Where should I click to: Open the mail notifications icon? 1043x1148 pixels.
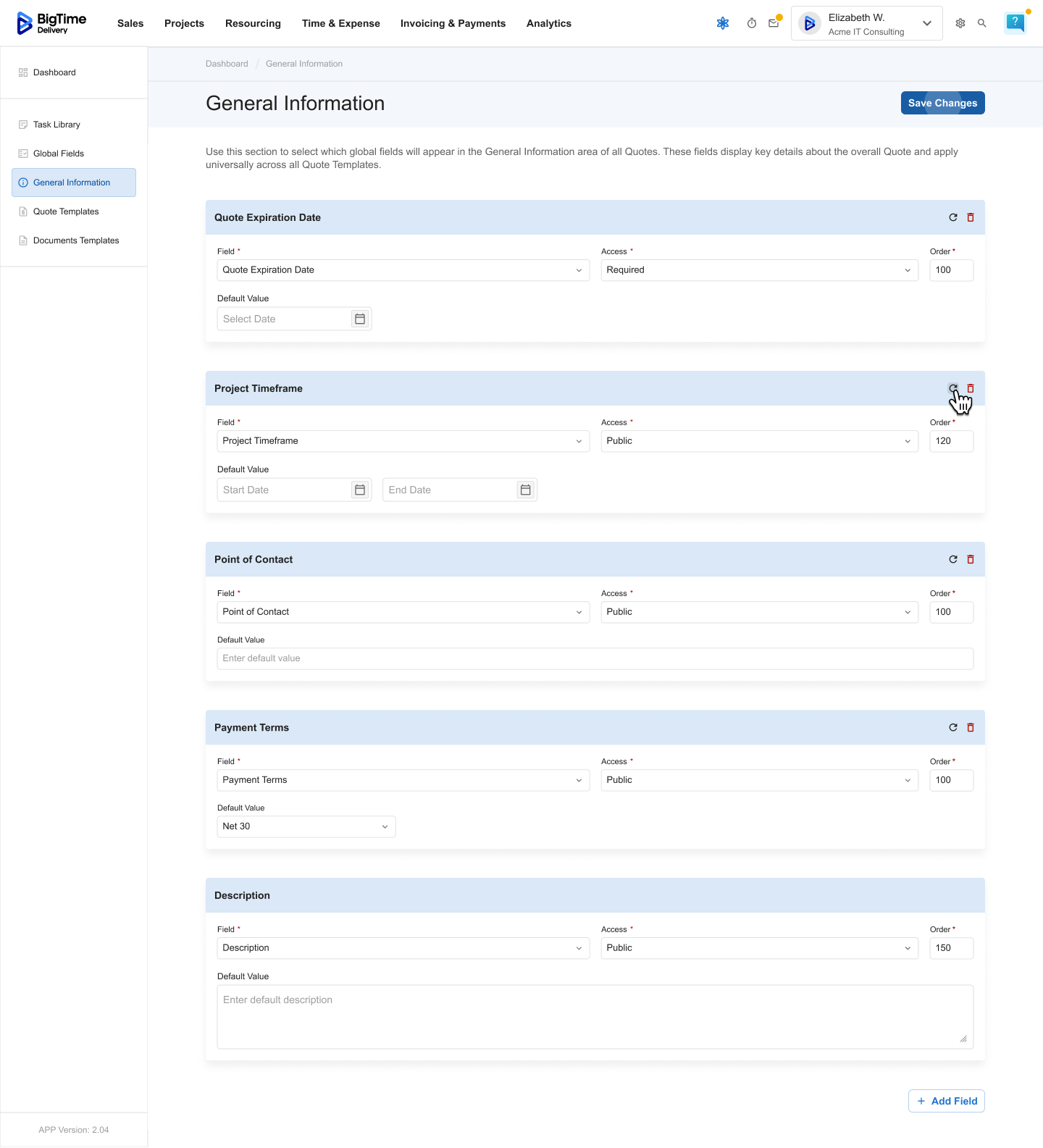(774, 23)
